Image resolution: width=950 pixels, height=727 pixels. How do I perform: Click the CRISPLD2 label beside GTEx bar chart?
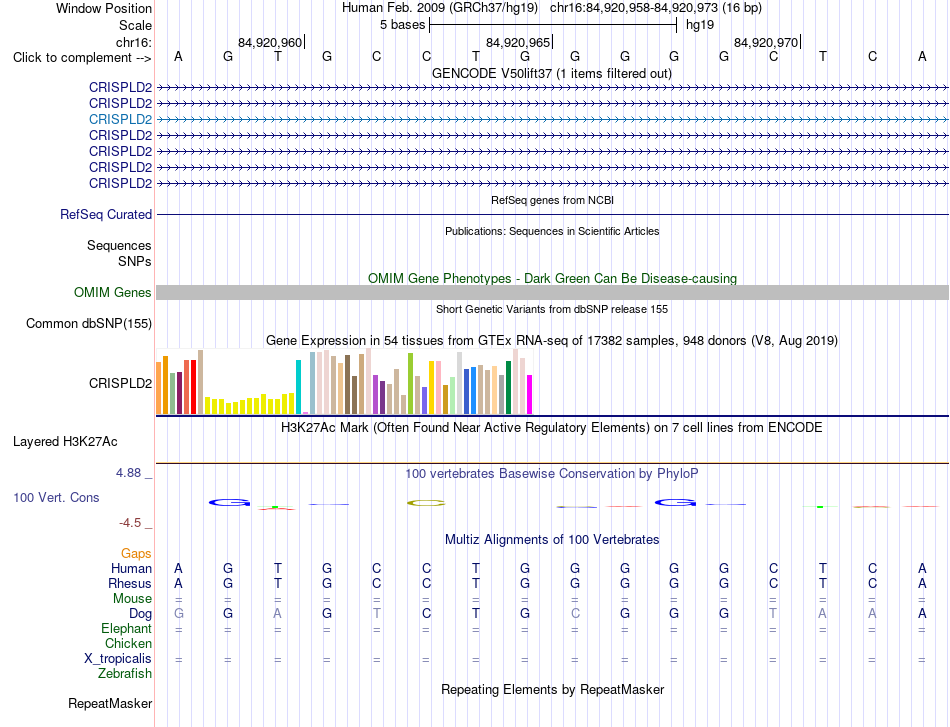120,383
